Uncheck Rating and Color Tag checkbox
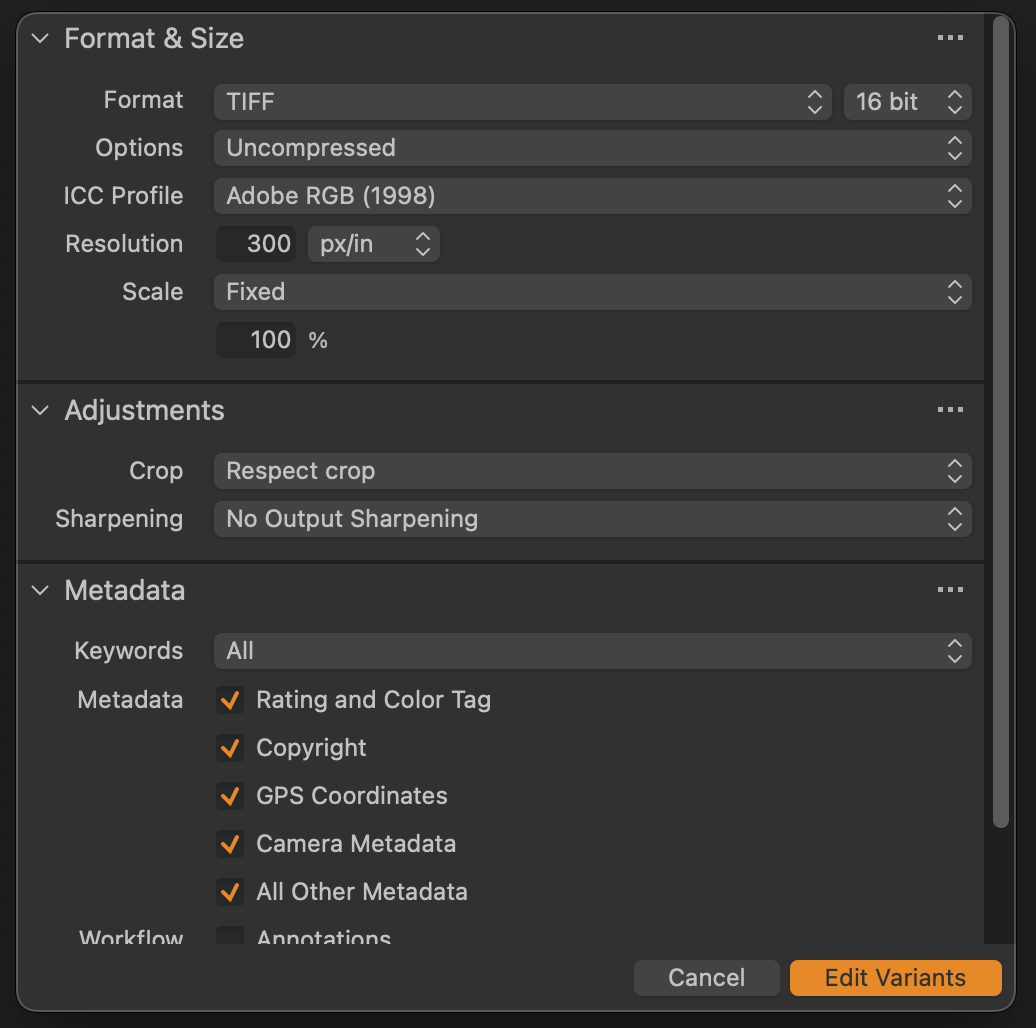The image size is (1036, 1028). (x=230, y=700)
